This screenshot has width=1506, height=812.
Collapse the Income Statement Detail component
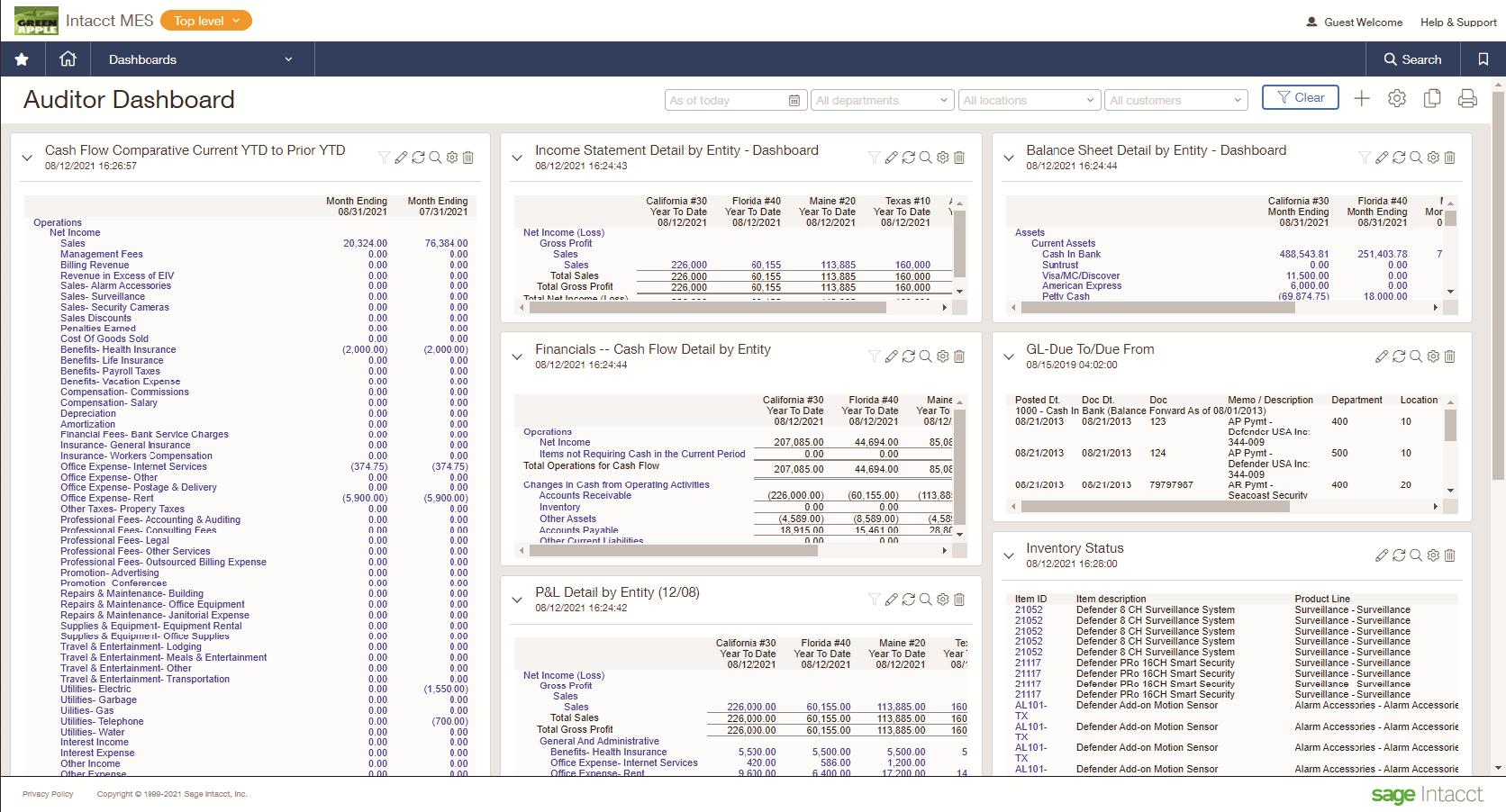(x=517, y=158)
